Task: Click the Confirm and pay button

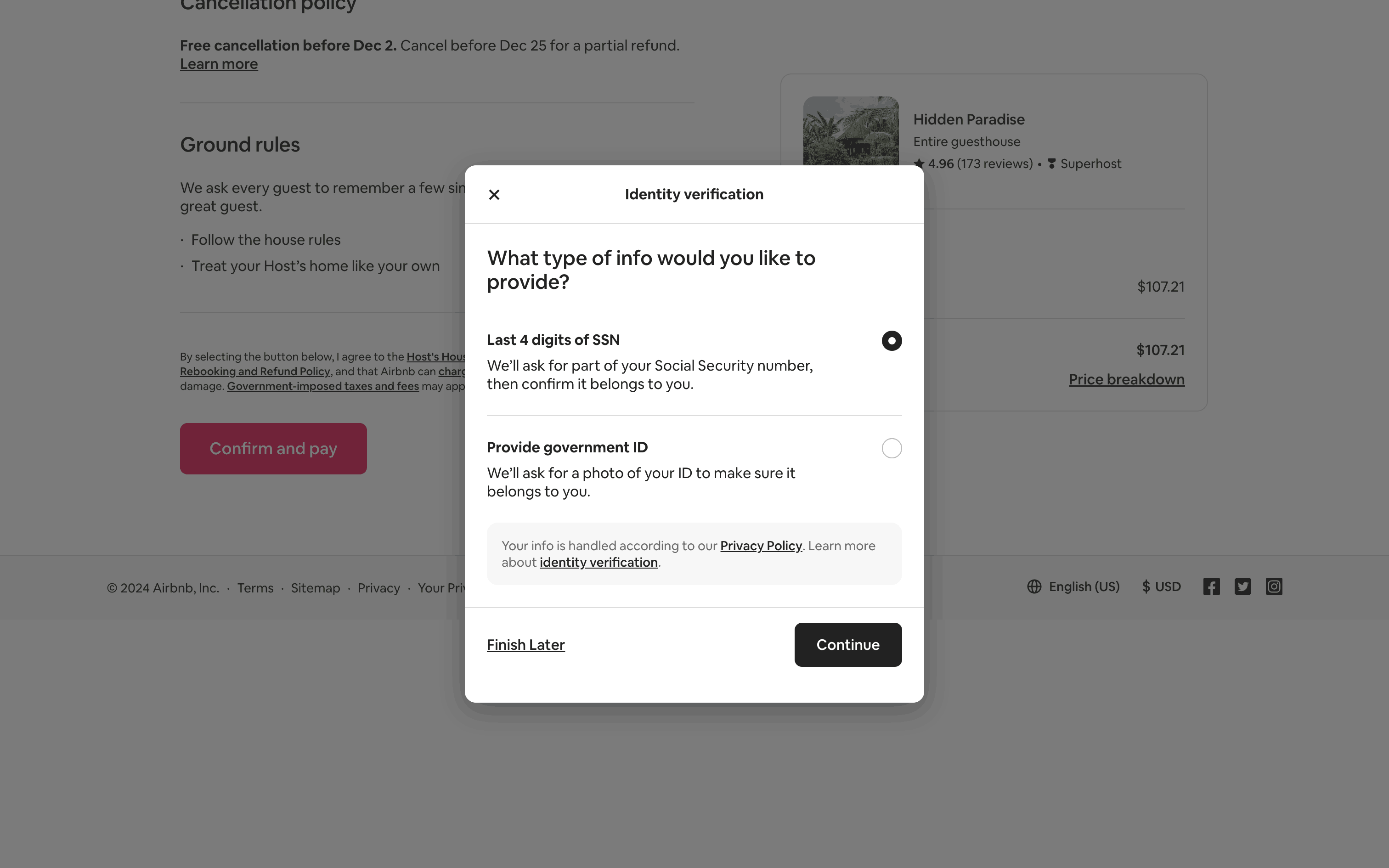Action: pyautogui.click(x=273, y=448)
